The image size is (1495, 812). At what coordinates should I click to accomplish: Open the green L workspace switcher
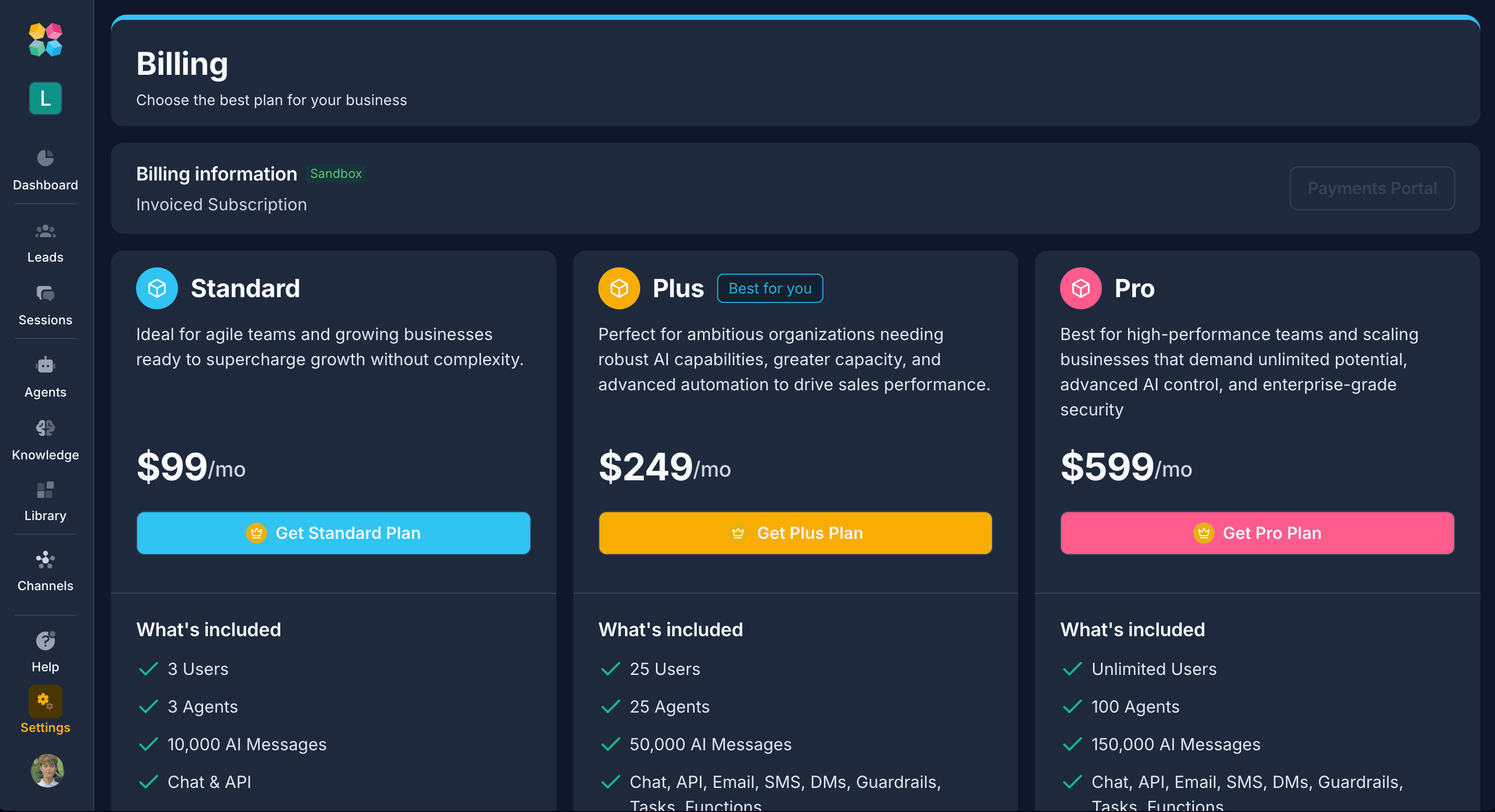click(x=45, y=98)
